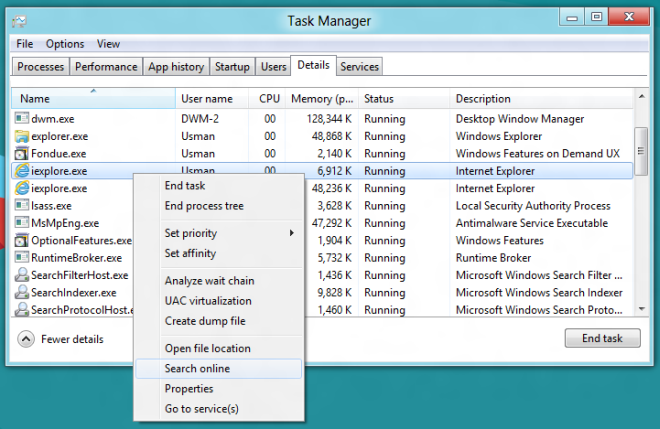Click the End task button at bottom right
The image size is (660, 429).
pos(602,338)
